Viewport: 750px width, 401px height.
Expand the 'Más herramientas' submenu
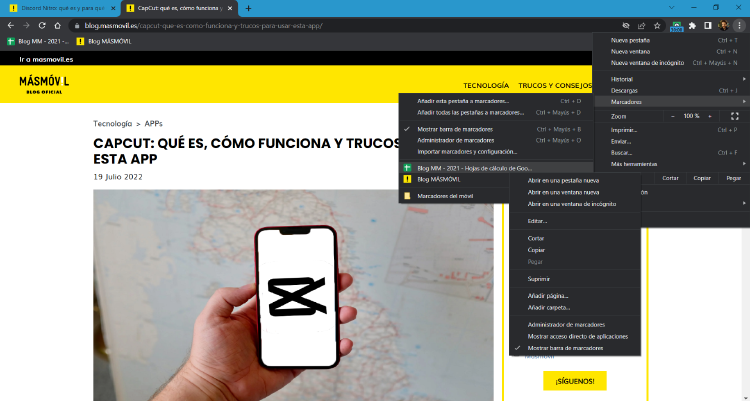coord(634,163)
